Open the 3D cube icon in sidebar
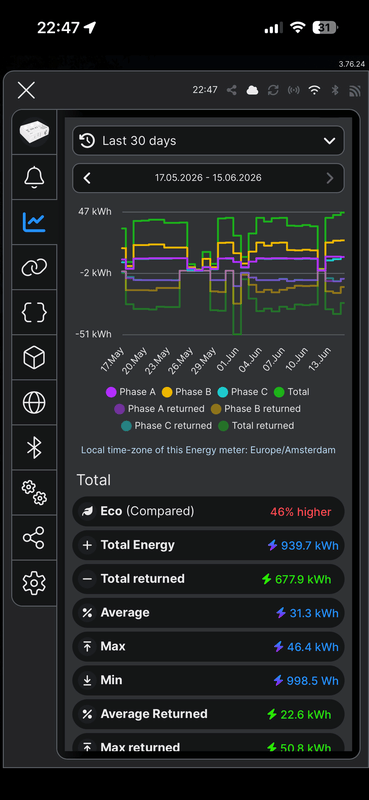The image size is (369, 800). click(34, 357)
